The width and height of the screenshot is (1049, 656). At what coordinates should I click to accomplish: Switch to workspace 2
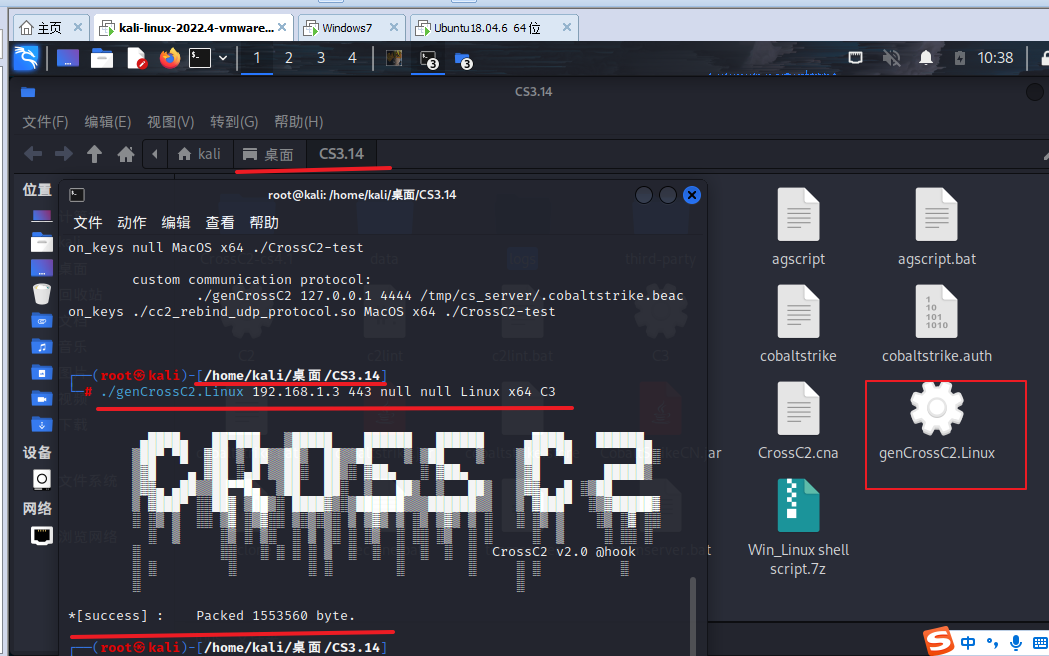[288, 58]
